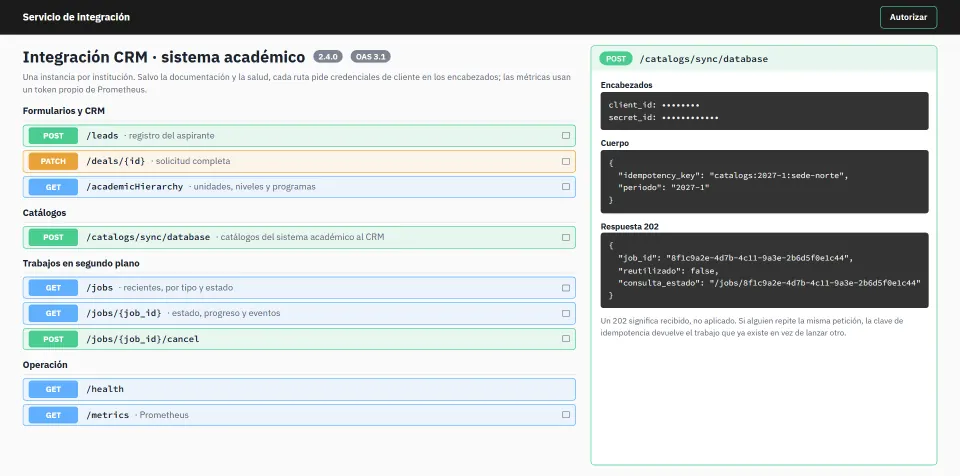This screenshot has height=476, width=960.
Task: Expand the /academicHierarchy endpoint row
Action: [299, 187]
